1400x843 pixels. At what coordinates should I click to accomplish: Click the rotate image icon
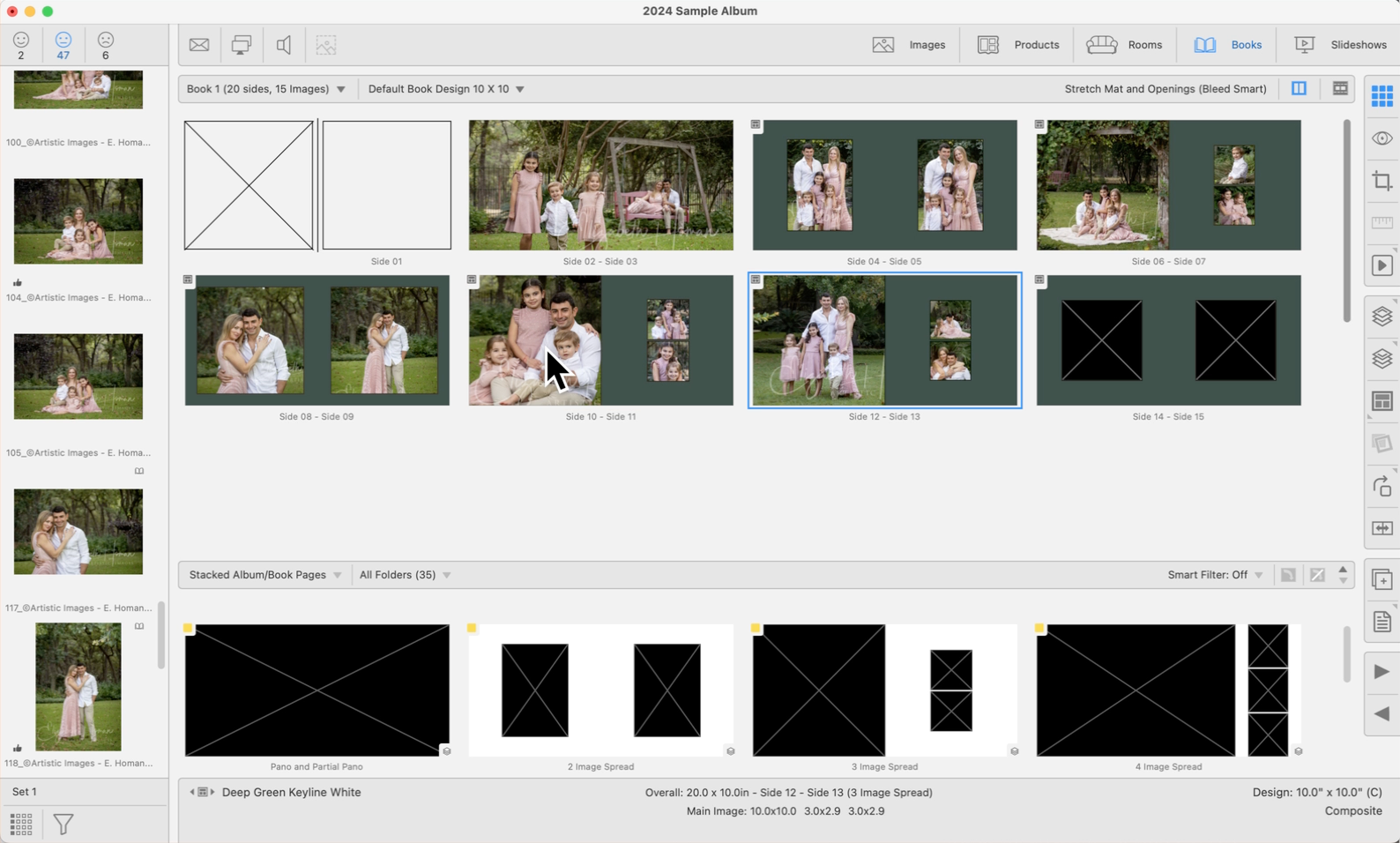(x=1381, y=486)
